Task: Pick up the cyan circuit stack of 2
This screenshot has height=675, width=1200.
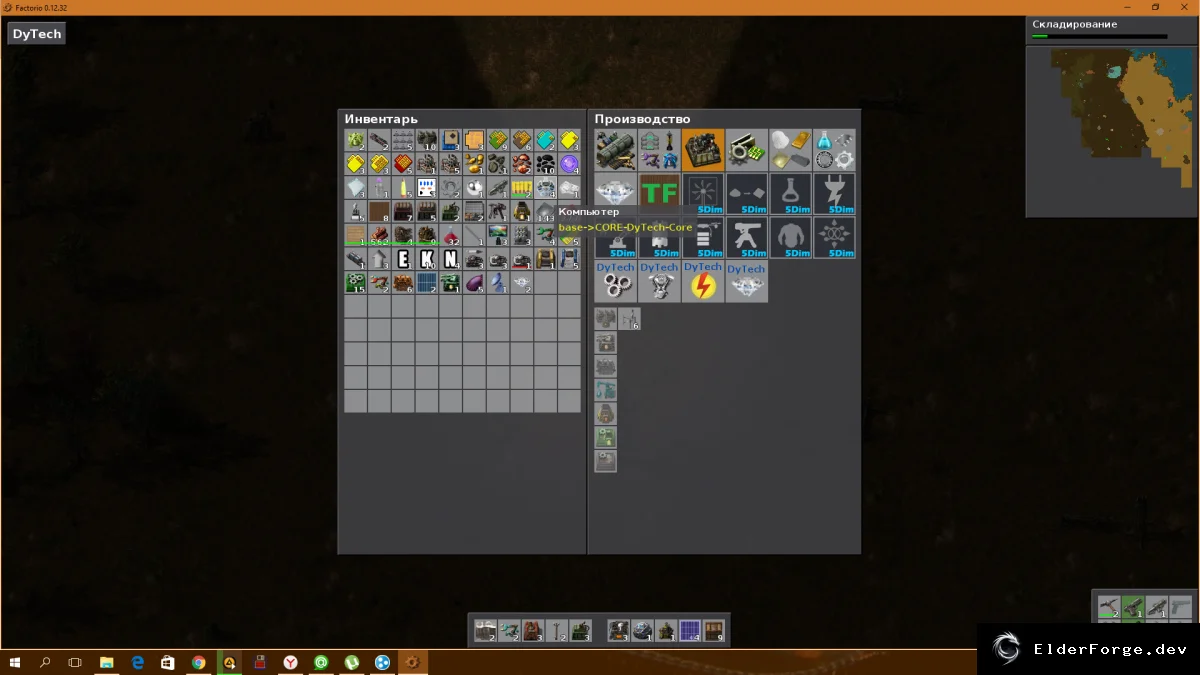Action: point(545,140)
